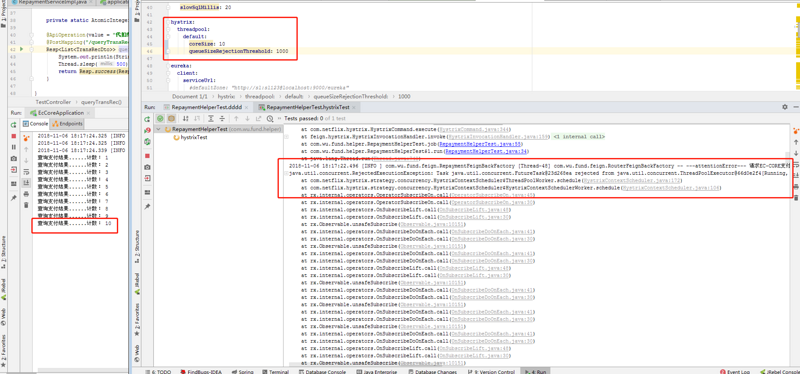Close RepaymentHelperTest.dddd run tab
Image resolution: width=800 pixels, height=374 pixels.
[247, 107]
